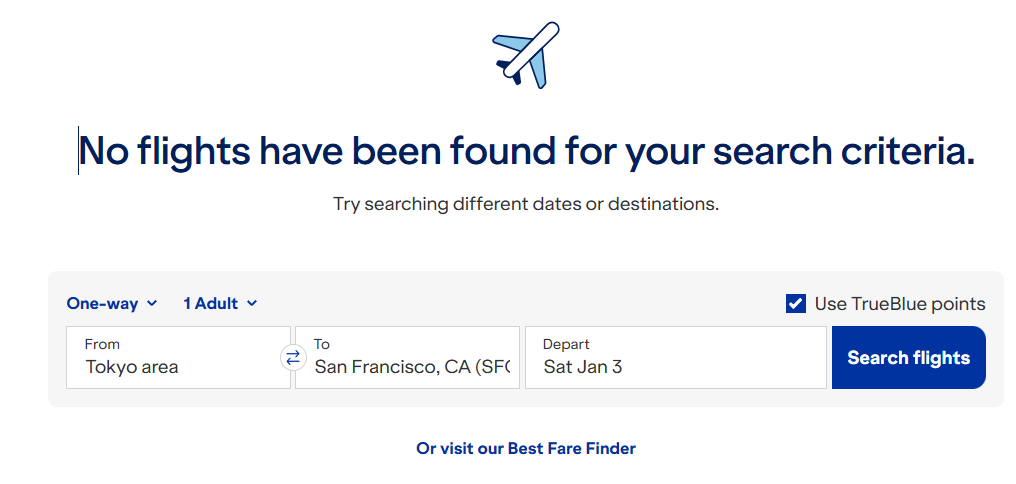This screenshot has height=484, width=1016.
Task: Uncheck the Use TrueBlue points checkbox
Action: click(796, 304)
